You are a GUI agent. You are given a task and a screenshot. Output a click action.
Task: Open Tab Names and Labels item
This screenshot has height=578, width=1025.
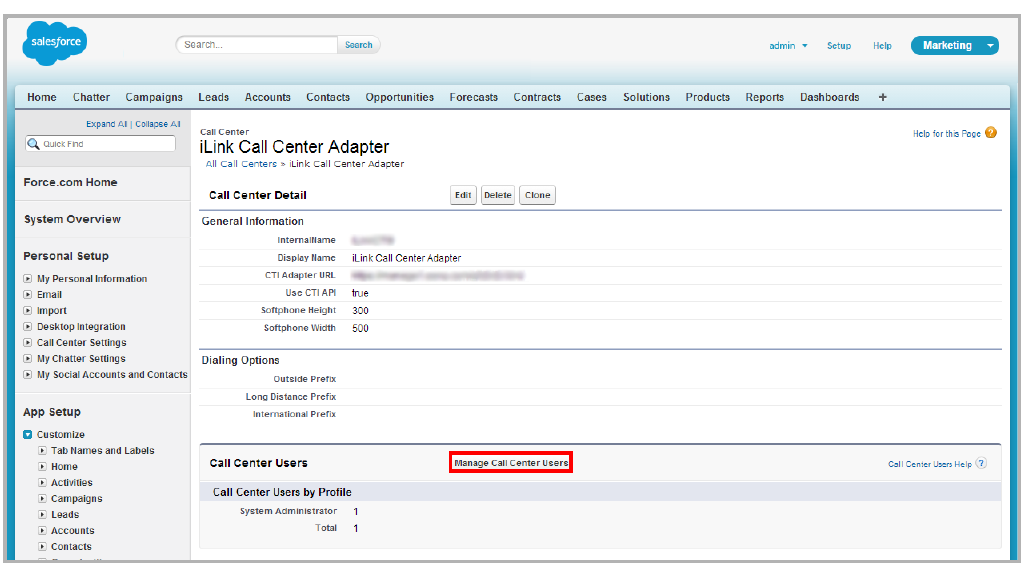(103, 450)
